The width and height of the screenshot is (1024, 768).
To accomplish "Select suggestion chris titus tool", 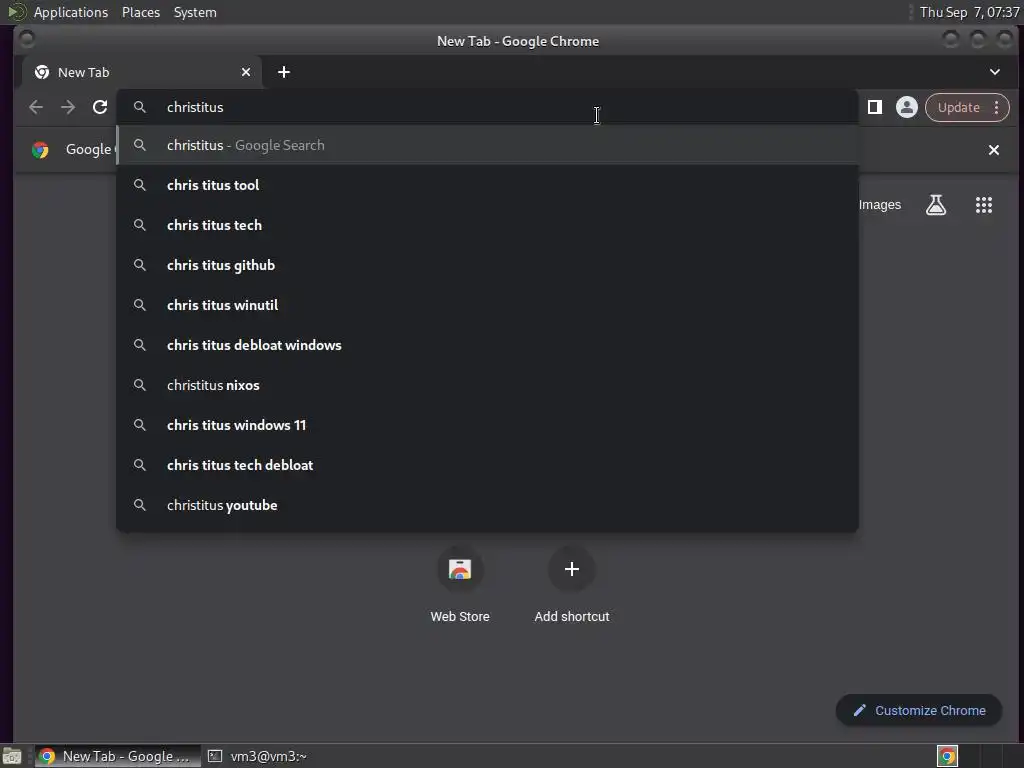I will coord(487,185).
